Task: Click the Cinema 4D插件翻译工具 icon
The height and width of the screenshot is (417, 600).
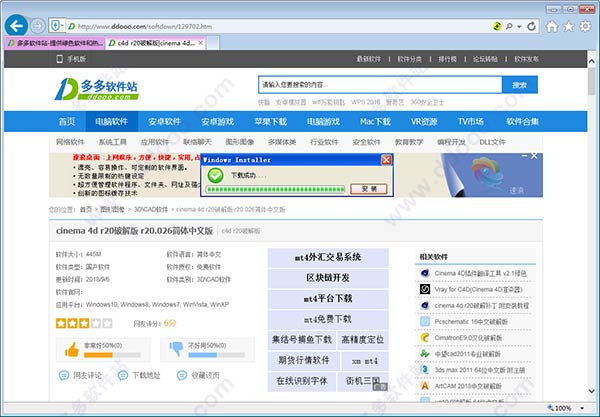Action: [x=425, y=273]
